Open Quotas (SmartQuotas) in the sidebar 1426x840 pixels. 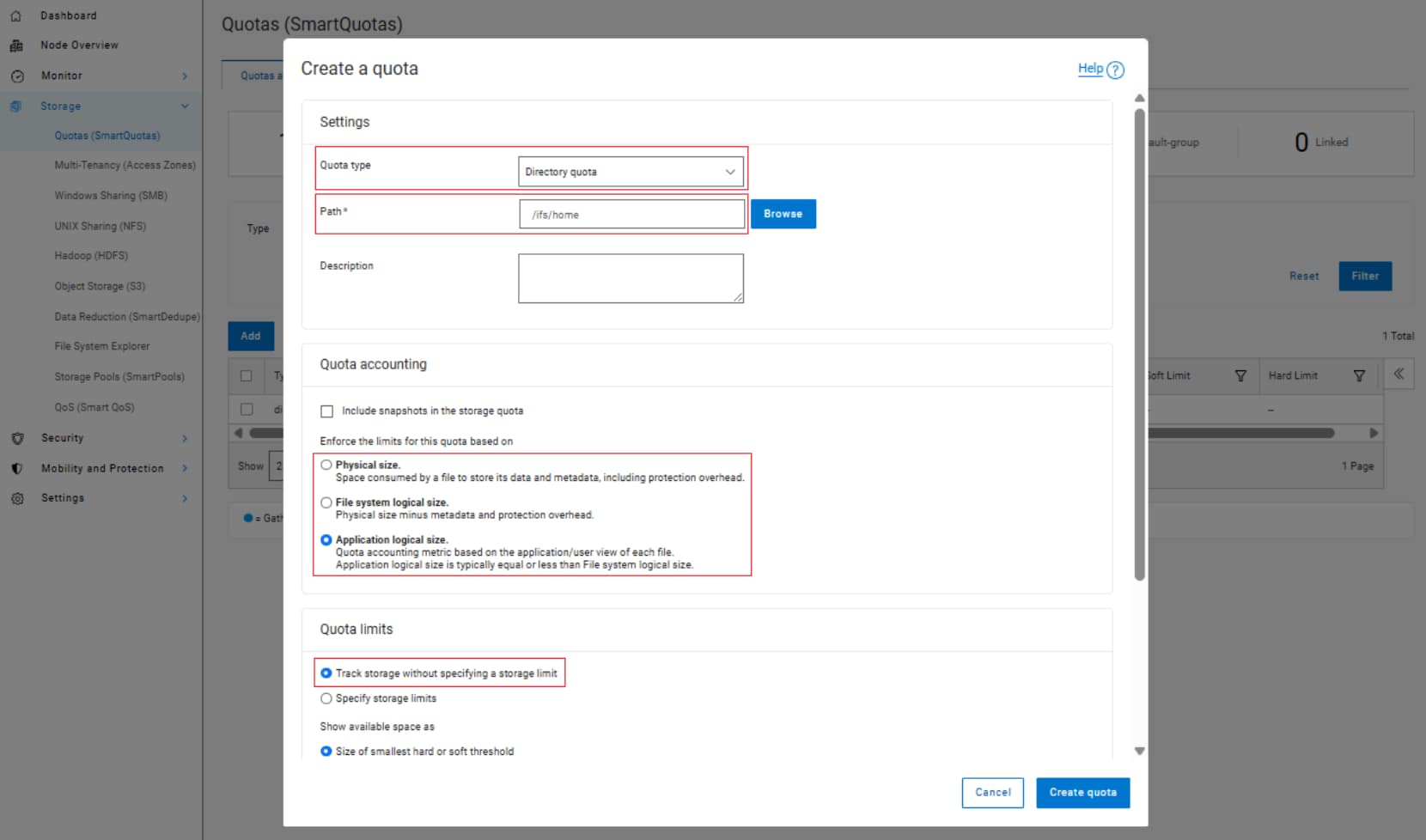[x=107, y=136]
